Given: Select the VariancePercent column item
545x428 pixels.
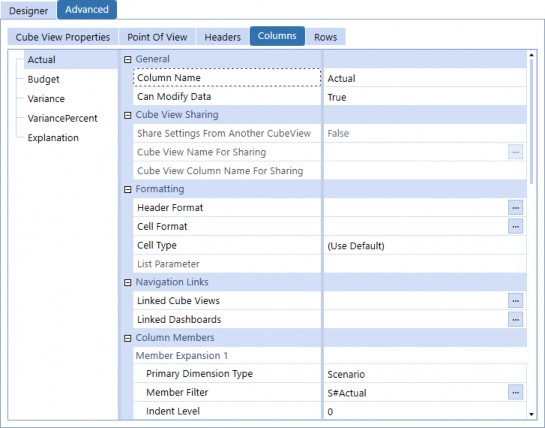Looking at the screenshot, I should pos(63,118).
